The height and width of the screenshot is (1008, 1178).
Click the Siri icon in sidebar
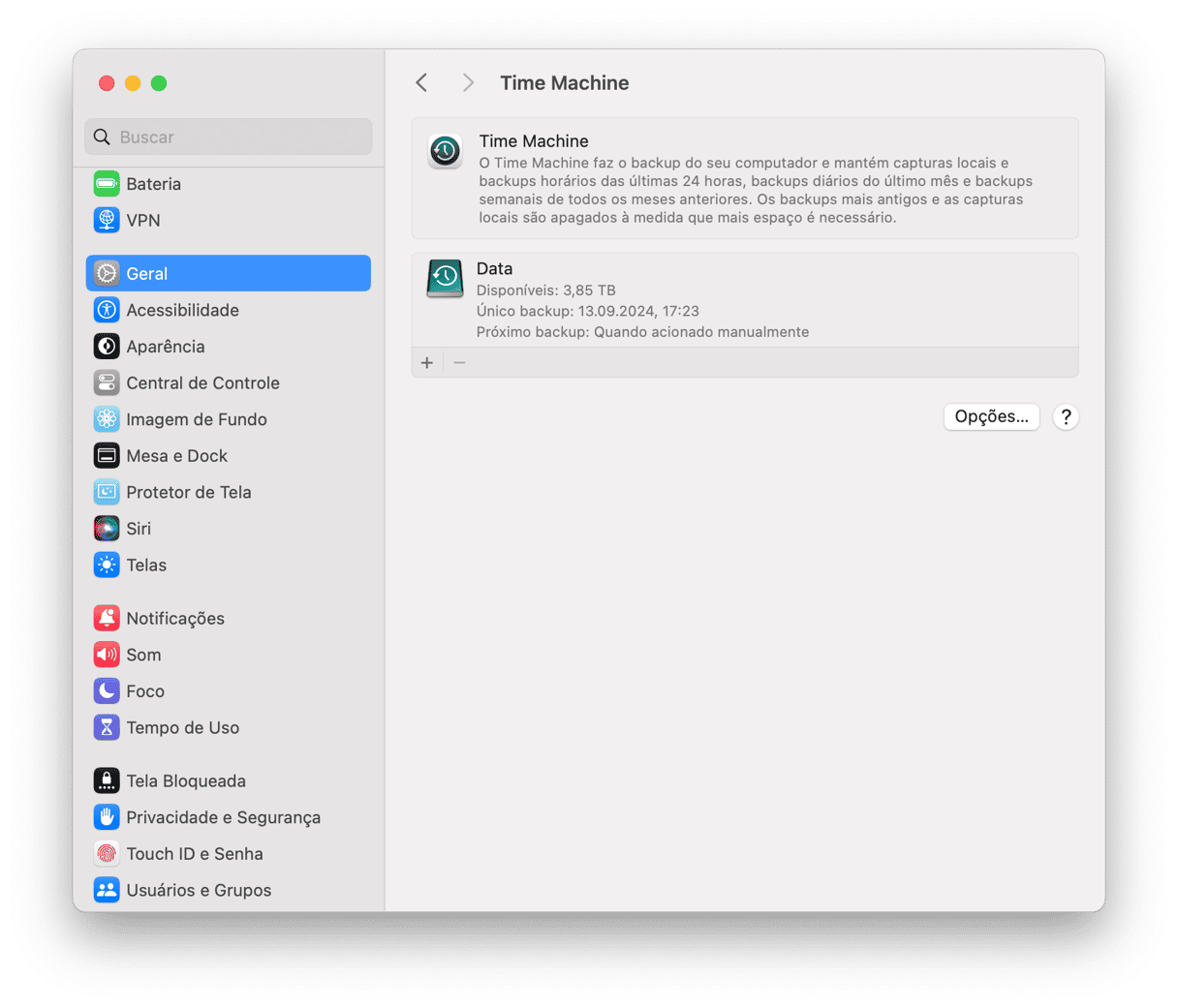coord(107,529)
